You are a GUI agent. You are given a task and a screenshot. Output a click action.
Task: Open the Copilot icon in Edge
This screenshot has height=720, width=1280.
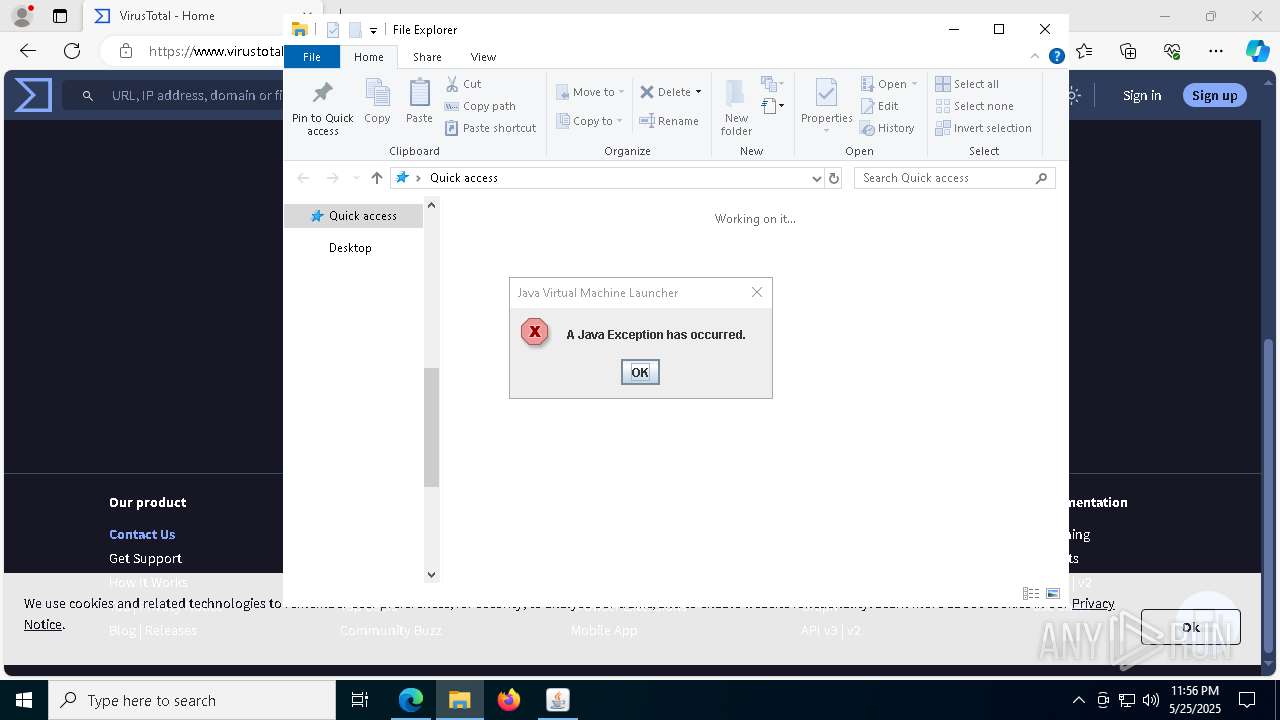point(1257,51)
